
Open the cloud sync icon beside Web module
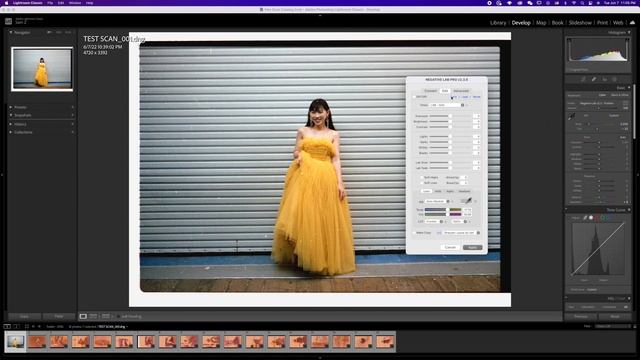click(632, 22)
